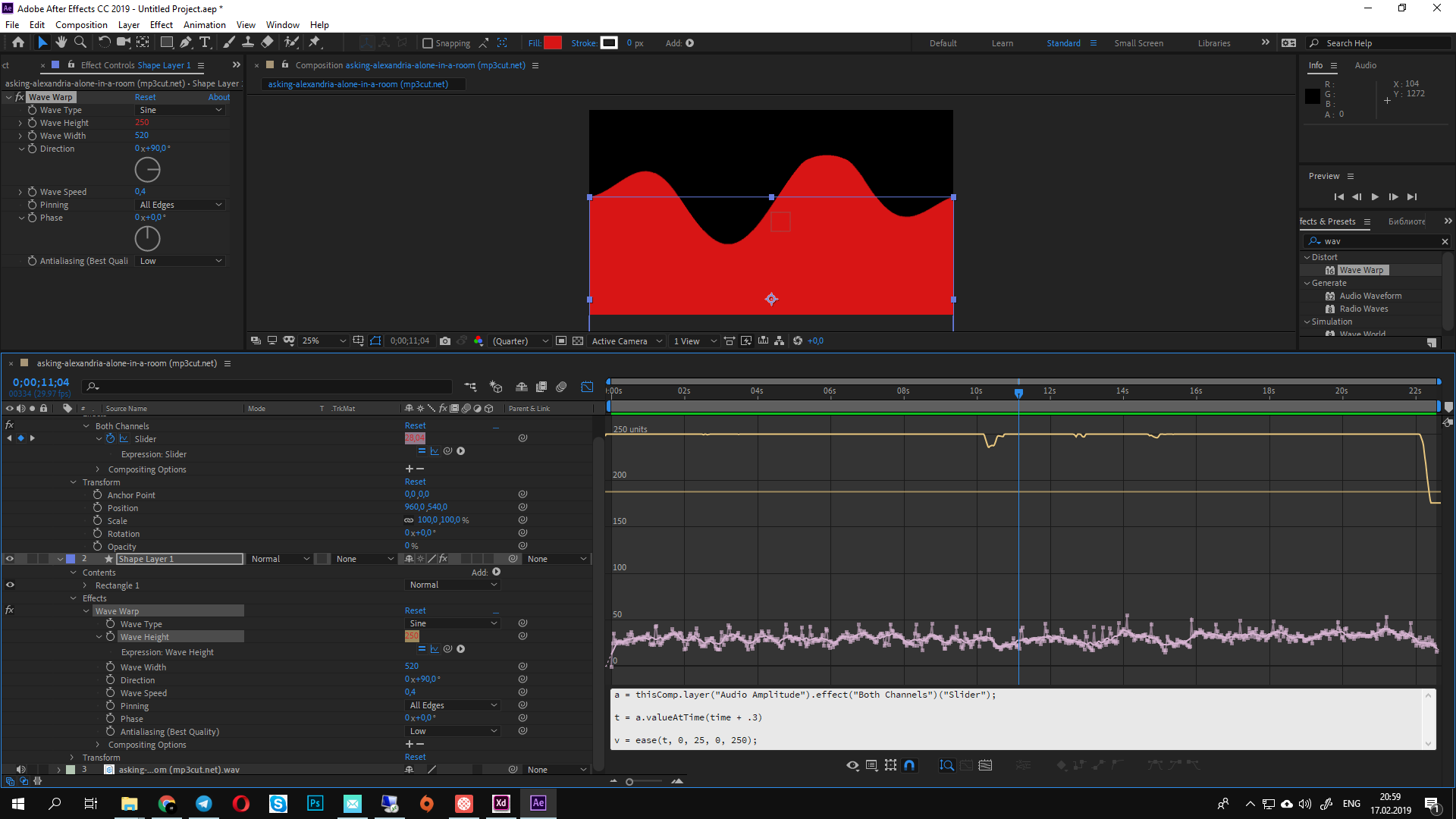Open the Active Camera view dropdown
1456x819 pixels.
[x=626, y=341]
